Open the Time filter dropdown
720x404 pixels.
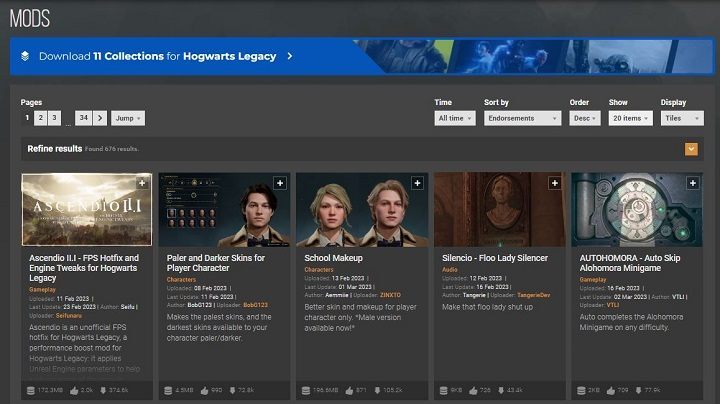click(x=455, y=118)
